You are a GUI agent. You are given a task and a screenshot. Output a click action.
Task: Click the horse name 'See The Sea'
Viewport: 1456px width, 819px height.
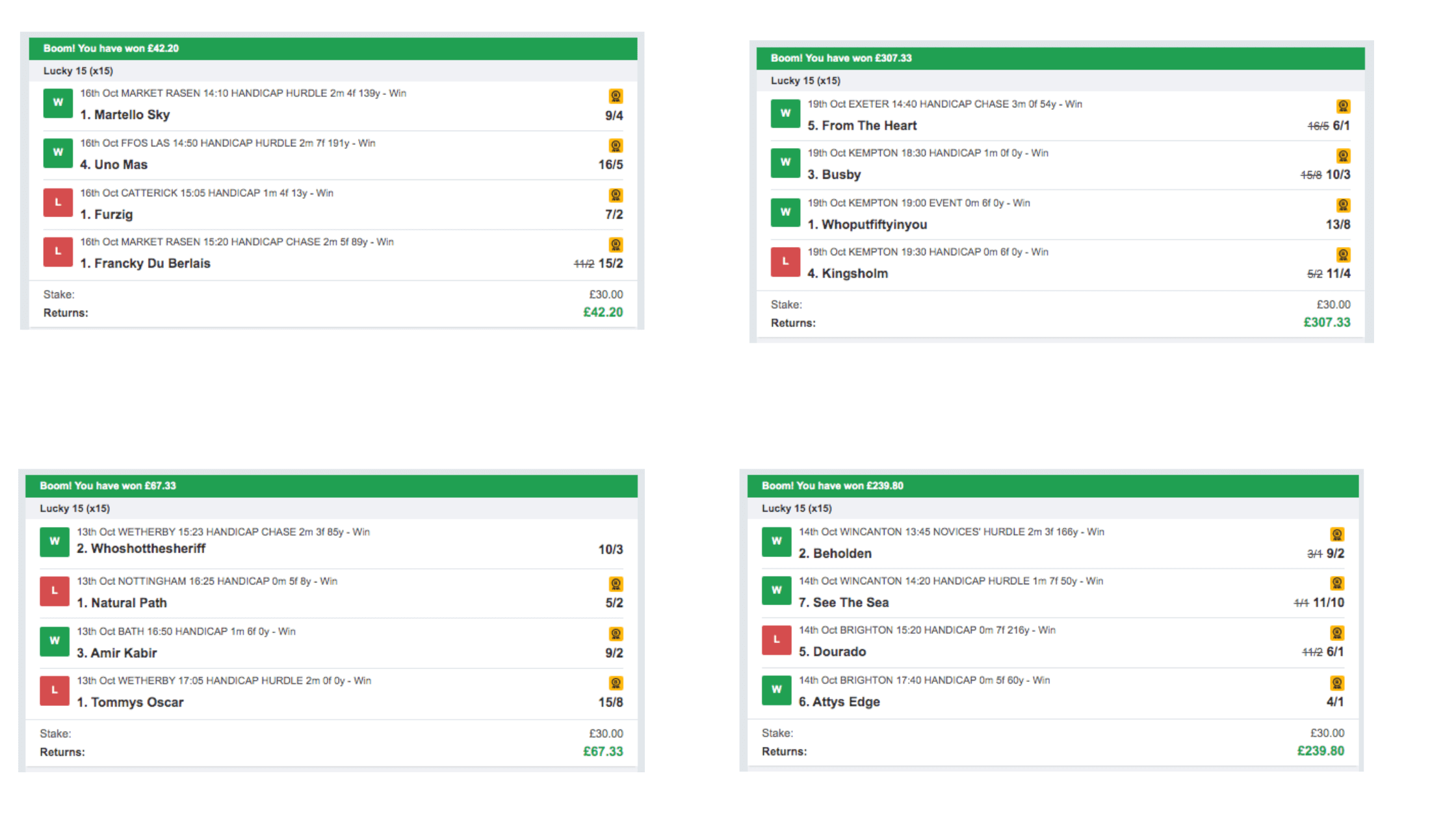point(851,603)
